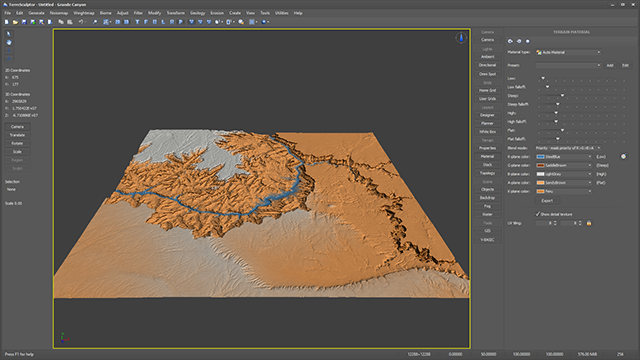
Task: Select the Left view 'L' icon
Action: [163, 22]
